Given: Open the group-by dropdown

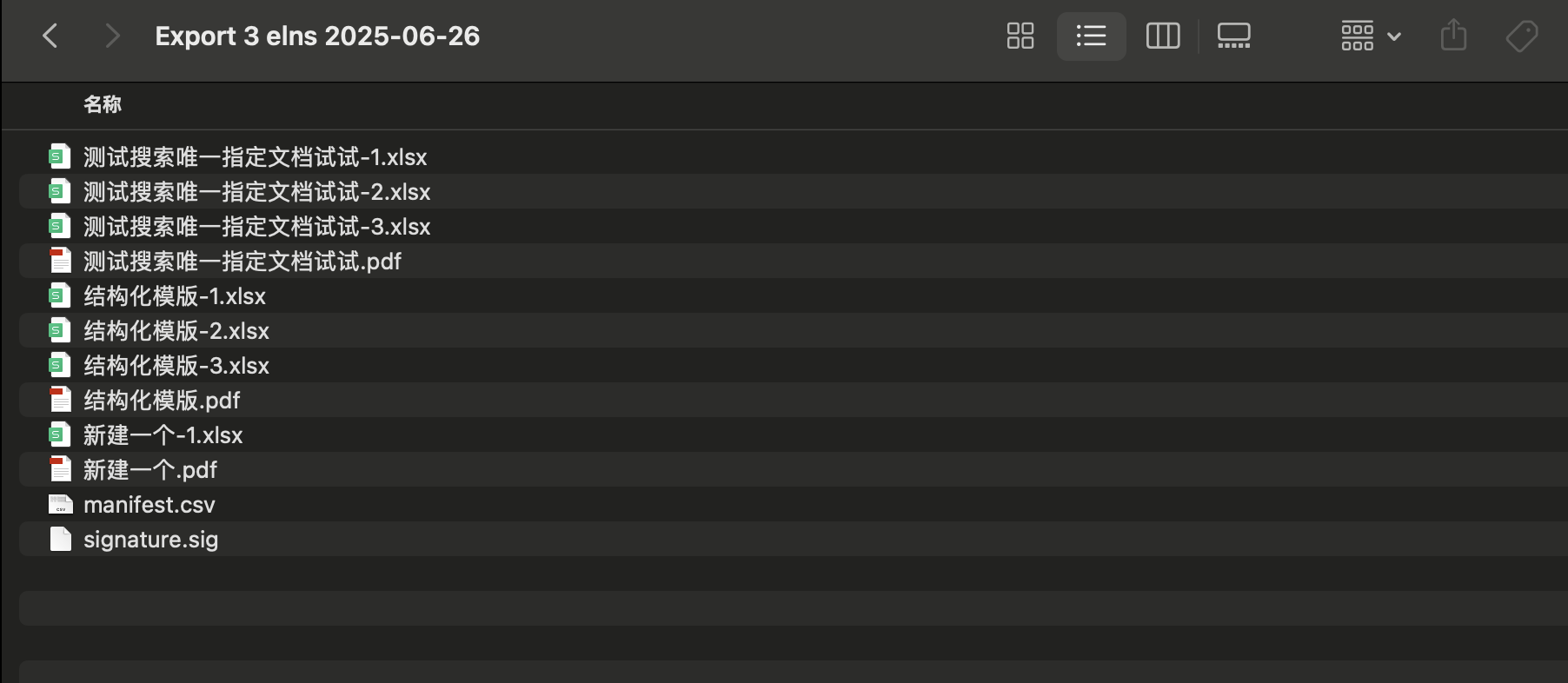Looking at the screenshot, I should click(x=1370, y=36).
